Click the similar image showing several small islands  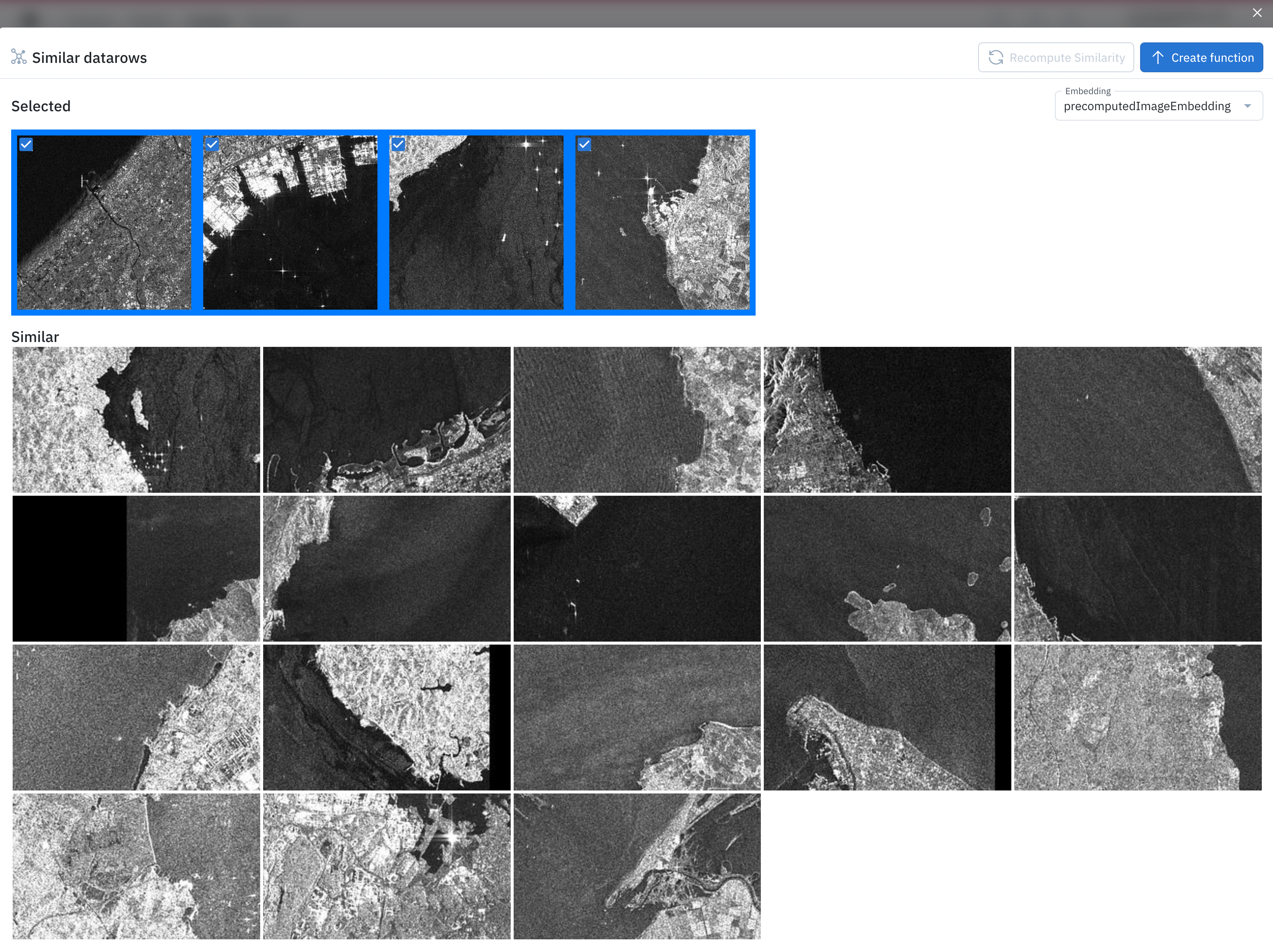point(887,569)
